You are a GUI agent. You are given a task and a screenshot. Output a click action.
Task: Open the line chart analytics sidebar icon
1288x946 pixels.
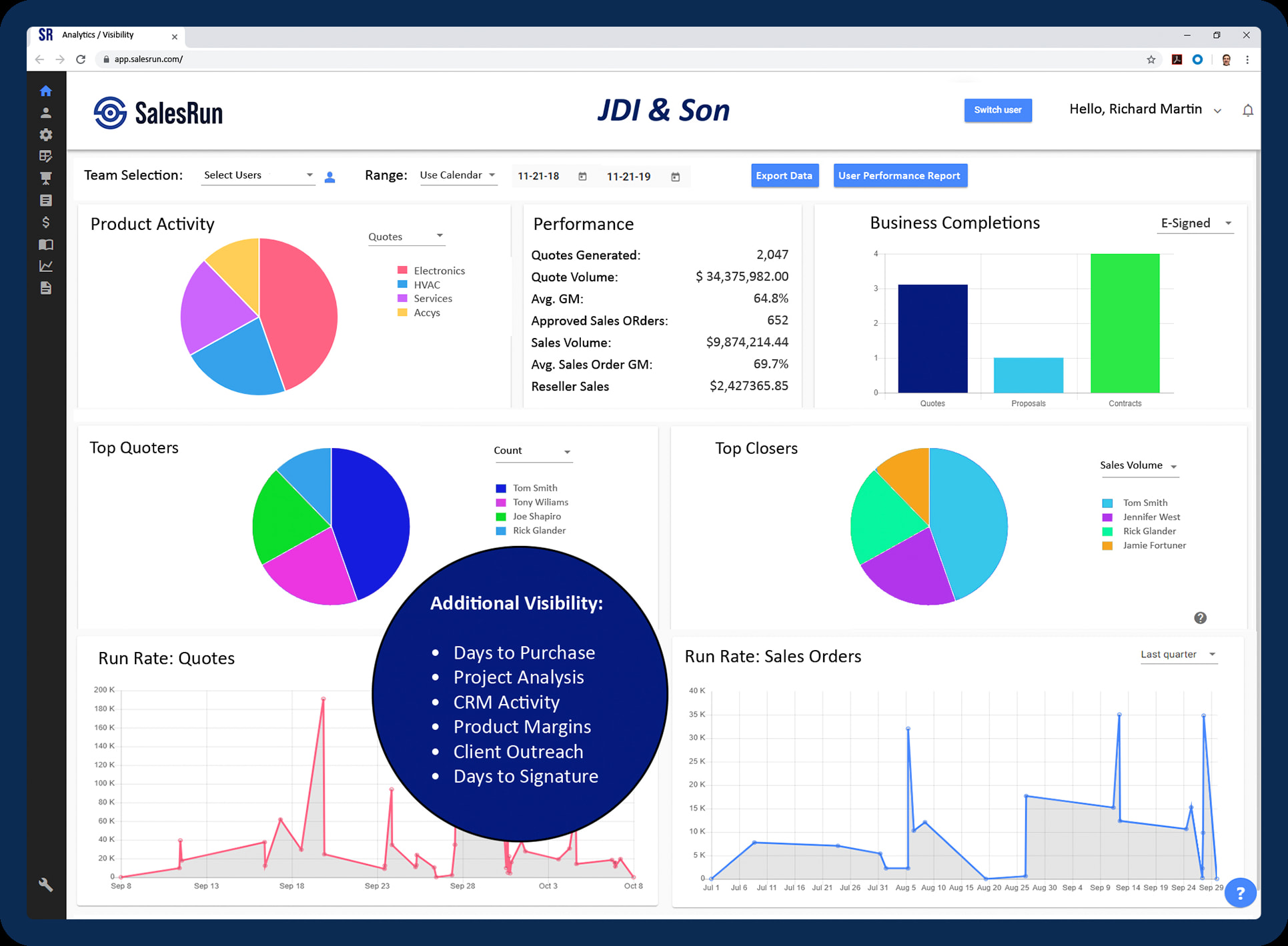pyautogui.click(x=45, y=266)
